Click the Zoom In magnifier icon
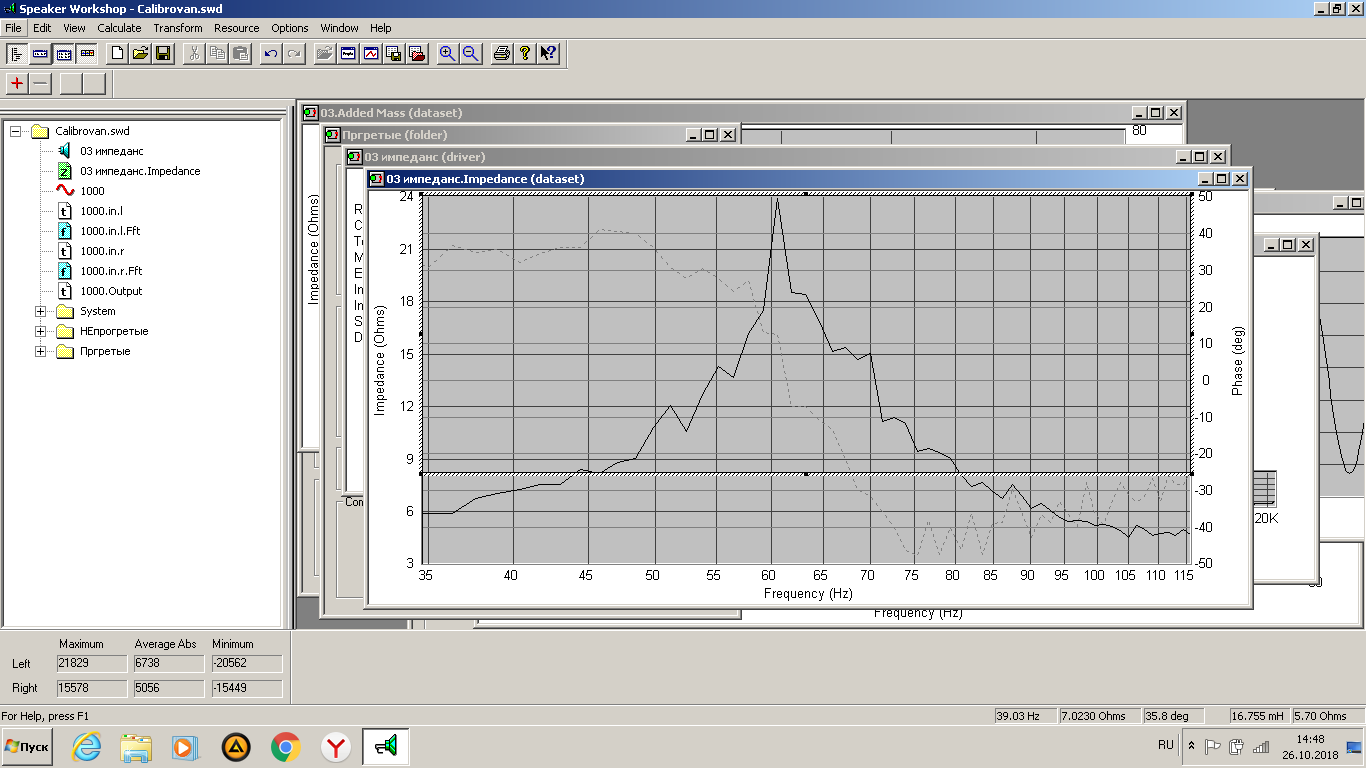Viewport: 1366px width, 768px height. point(447,54)
